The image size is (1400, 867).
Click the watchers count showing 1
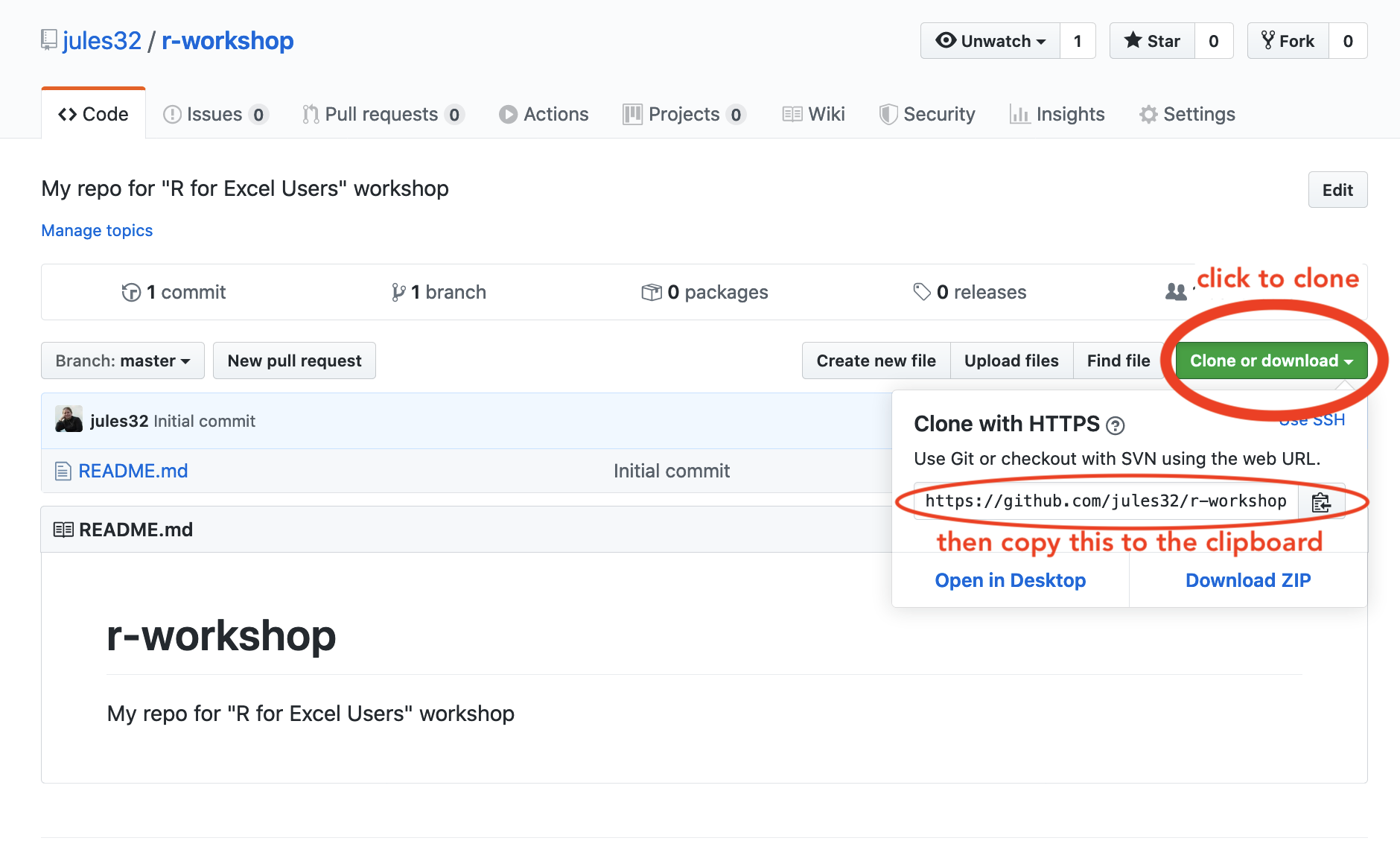[x=1078, y=41]
